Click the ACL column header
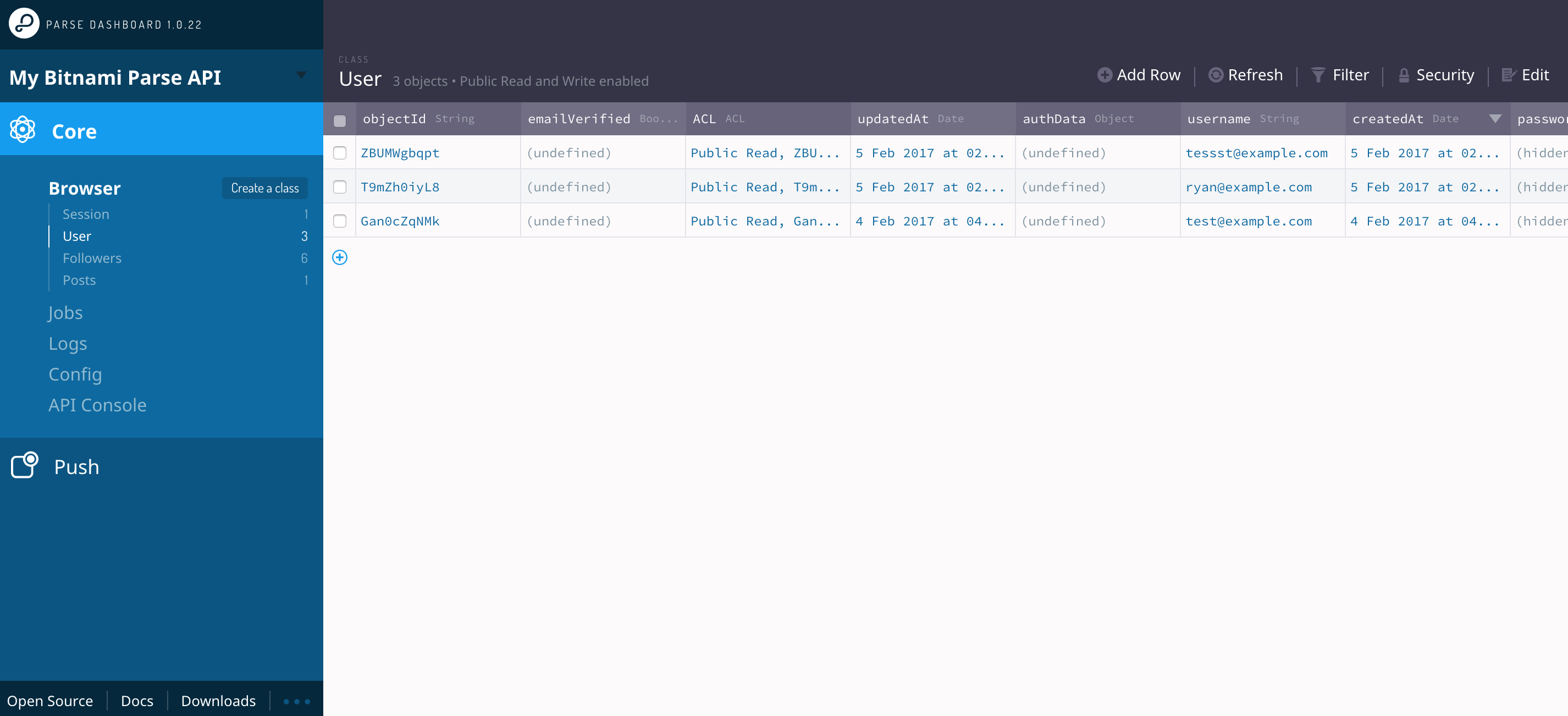This screenshot has width=1568, height=716. click(768, 119)
